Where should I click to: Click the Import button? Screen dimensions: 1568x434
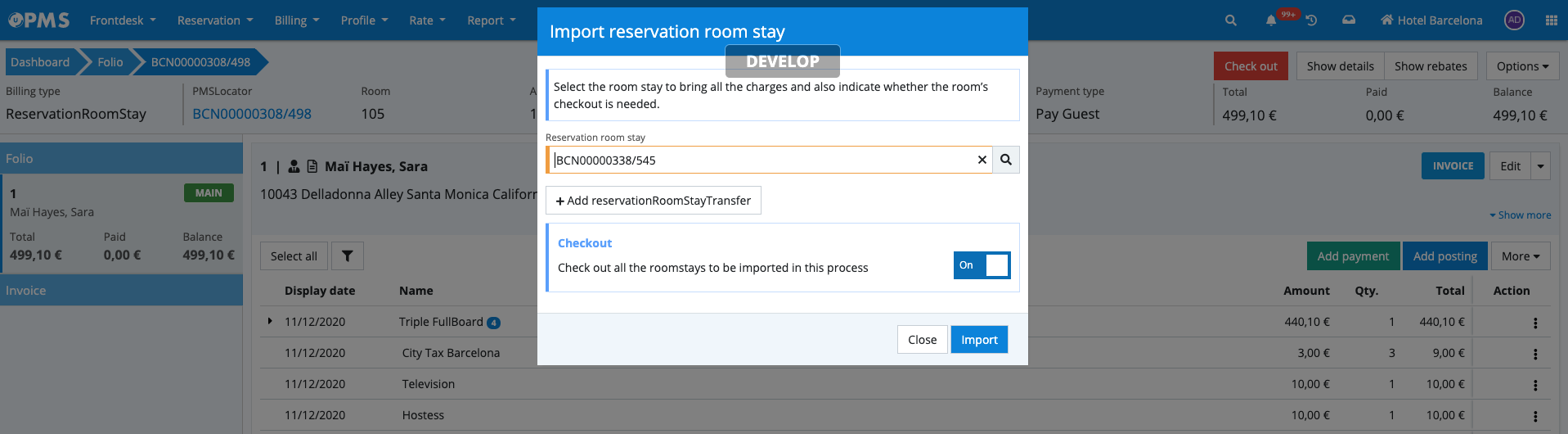[978, 340]
